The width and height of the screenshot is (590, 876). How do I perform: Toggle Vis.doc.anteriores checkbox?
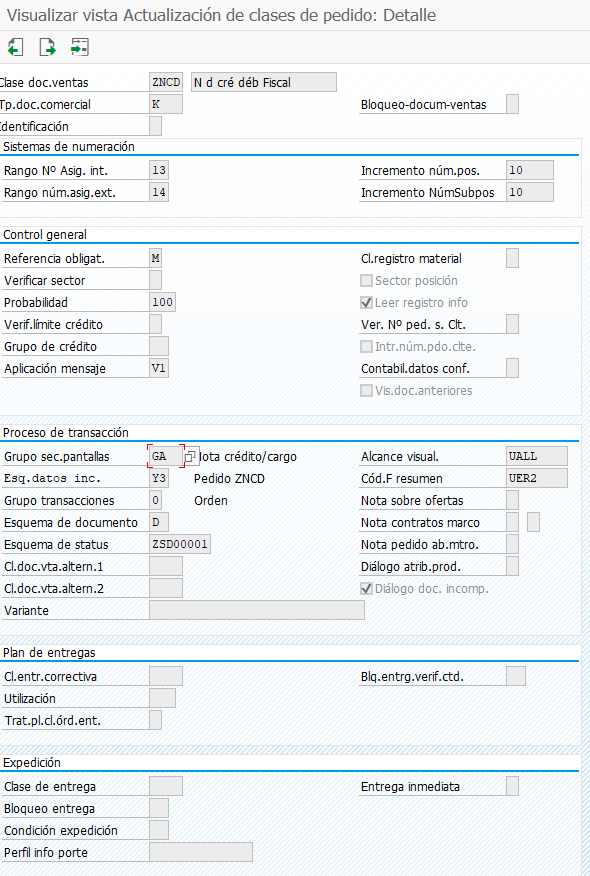[367, 391]
